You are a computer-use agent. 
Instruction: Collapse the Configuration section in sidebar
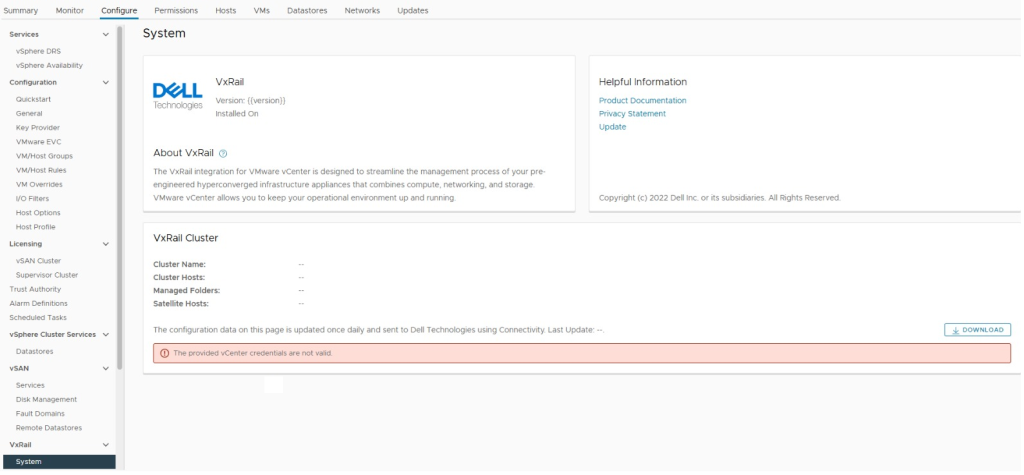[x=106, y=83]
